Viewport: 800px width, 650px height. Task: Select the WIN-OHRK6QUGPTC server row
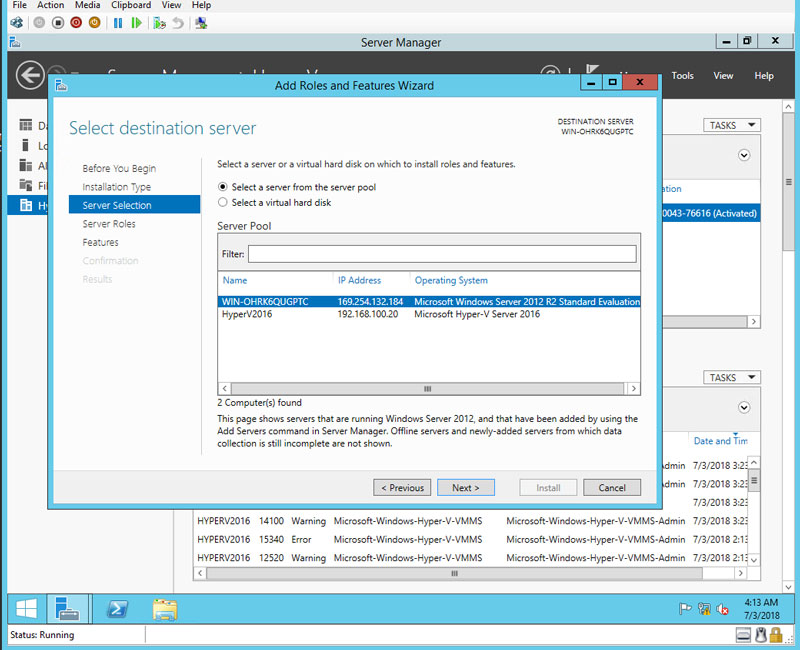429,302
